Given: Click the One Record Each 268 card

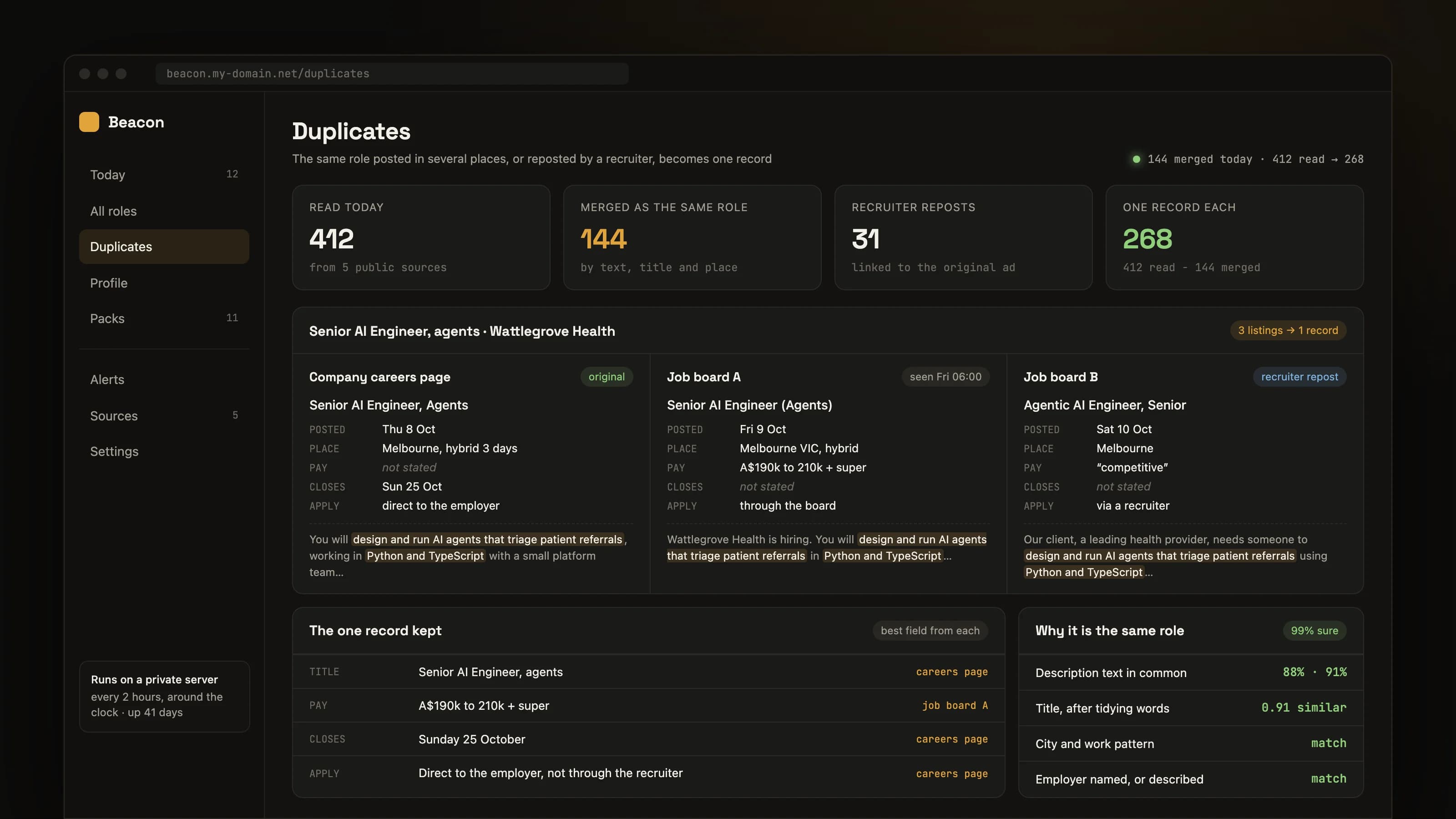Looking at the screenshot, I should pyautogui.click(x=1234, y=238).
